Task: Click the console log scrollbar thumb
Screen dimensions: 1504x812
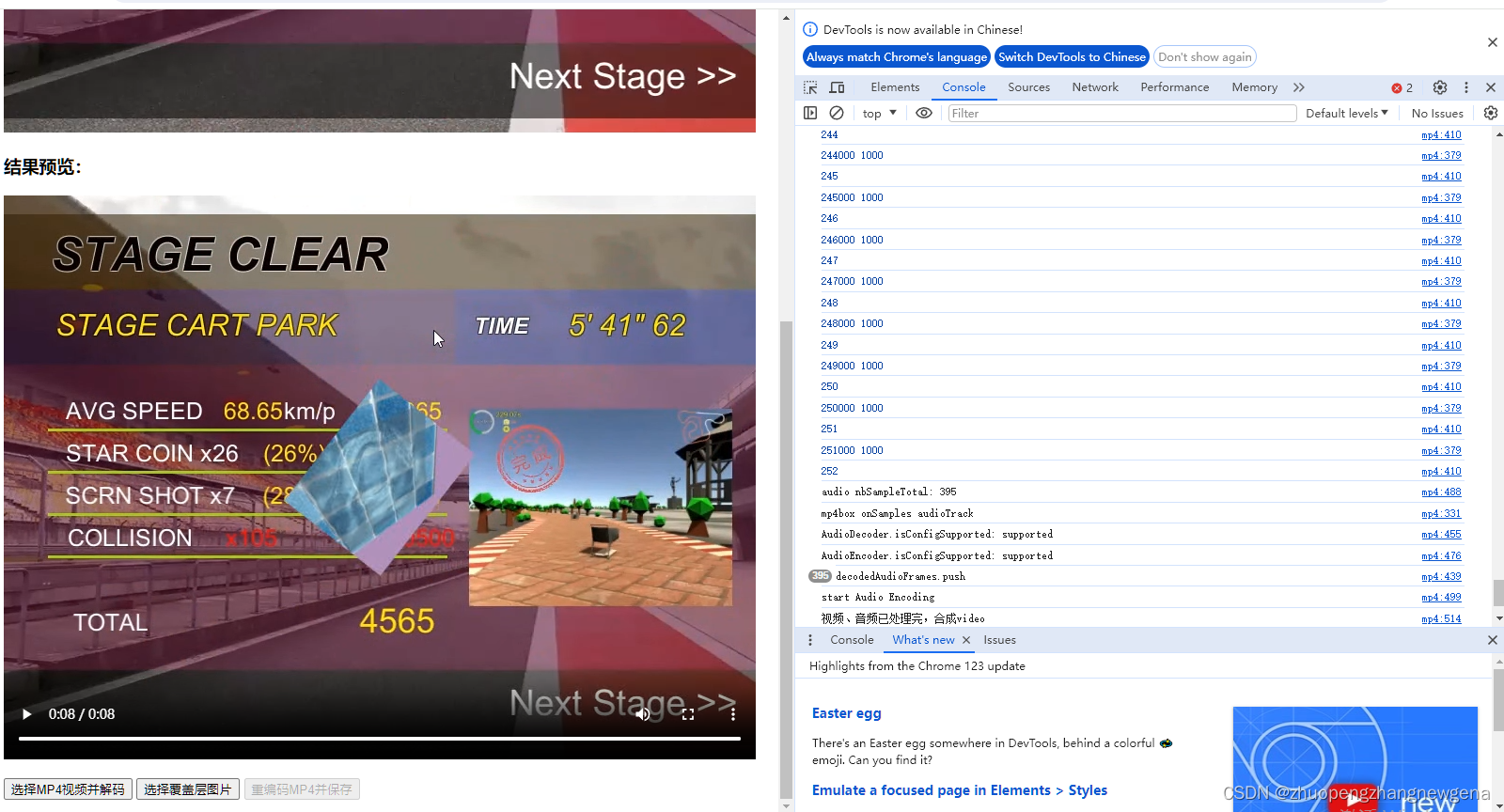Action: [1498, 592]
